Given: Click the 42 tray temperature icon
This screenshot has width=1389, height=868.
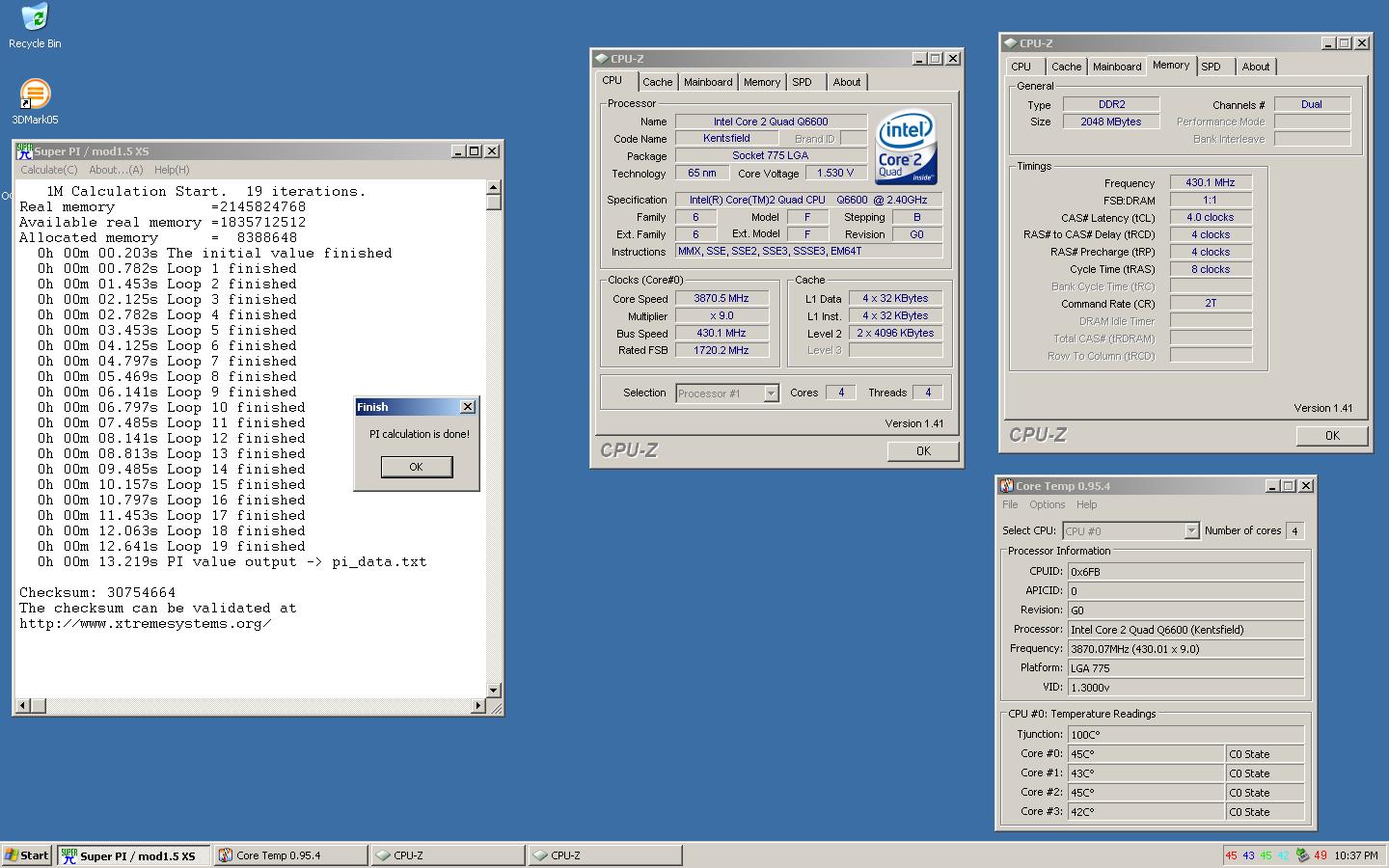Looking at the screenshot, I should [x=1283, y=855].
